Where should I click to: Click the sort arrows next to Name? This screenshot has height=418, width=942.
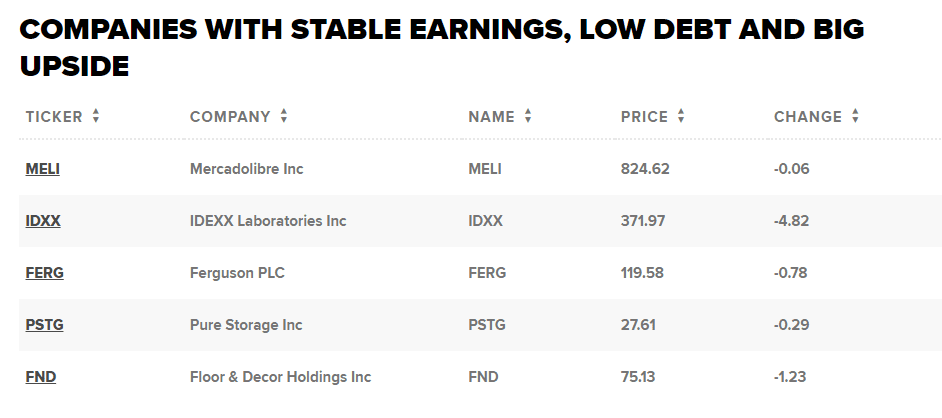click(x=528, y=116)
